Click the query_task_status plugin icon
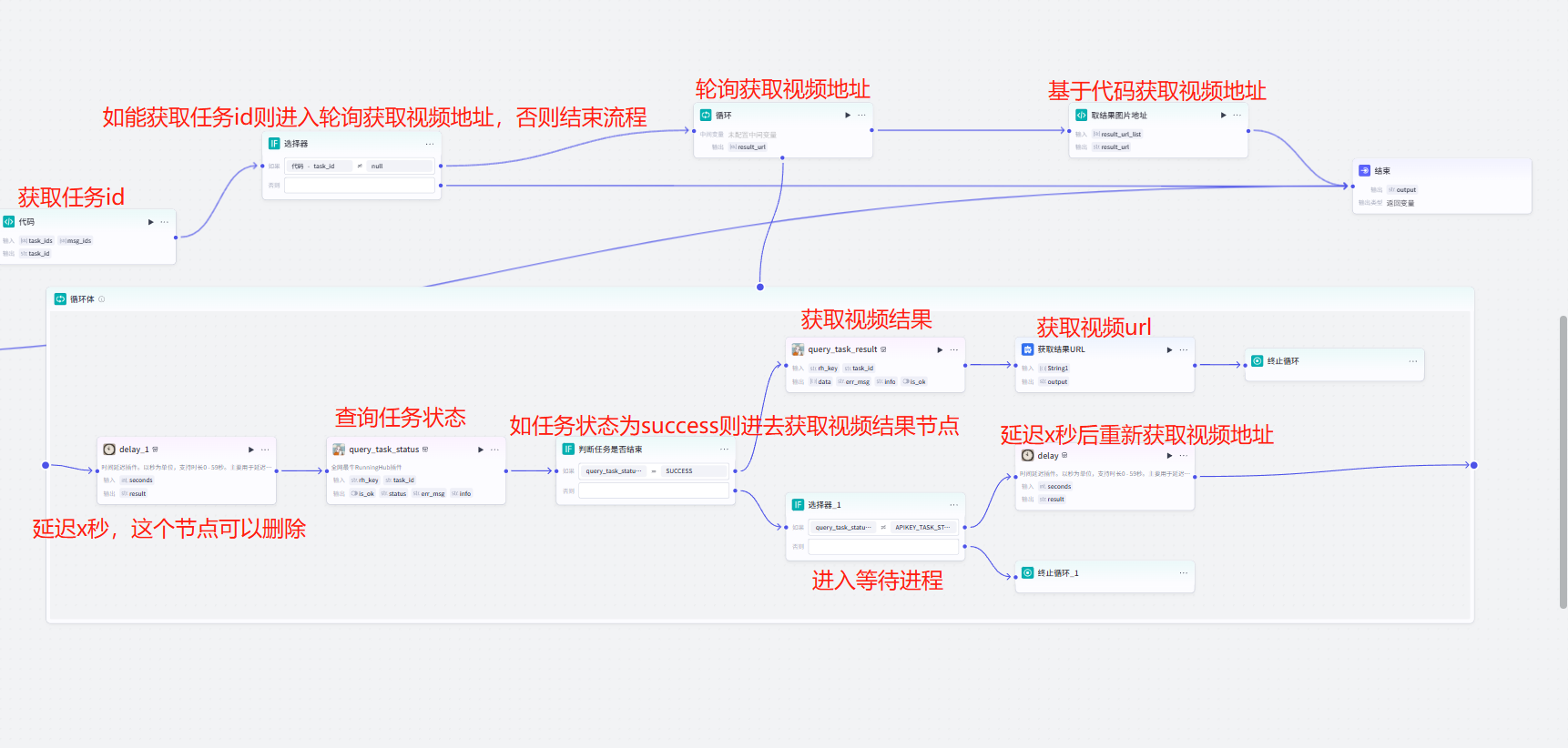Viewport: 1568px width, 748px height. [339, 450]
